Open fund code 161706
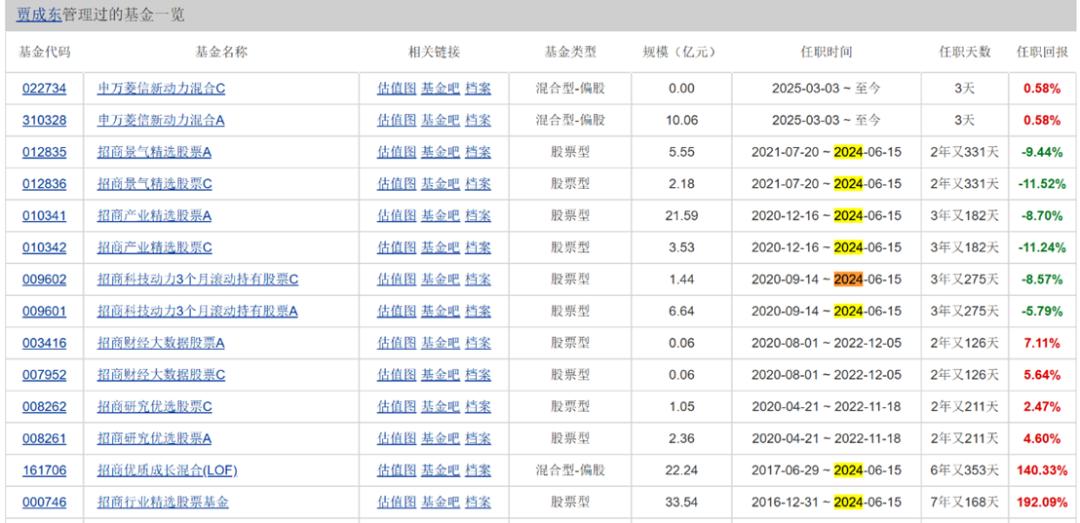Viewport: 1080px width, 523px height. tap(44, 471)
